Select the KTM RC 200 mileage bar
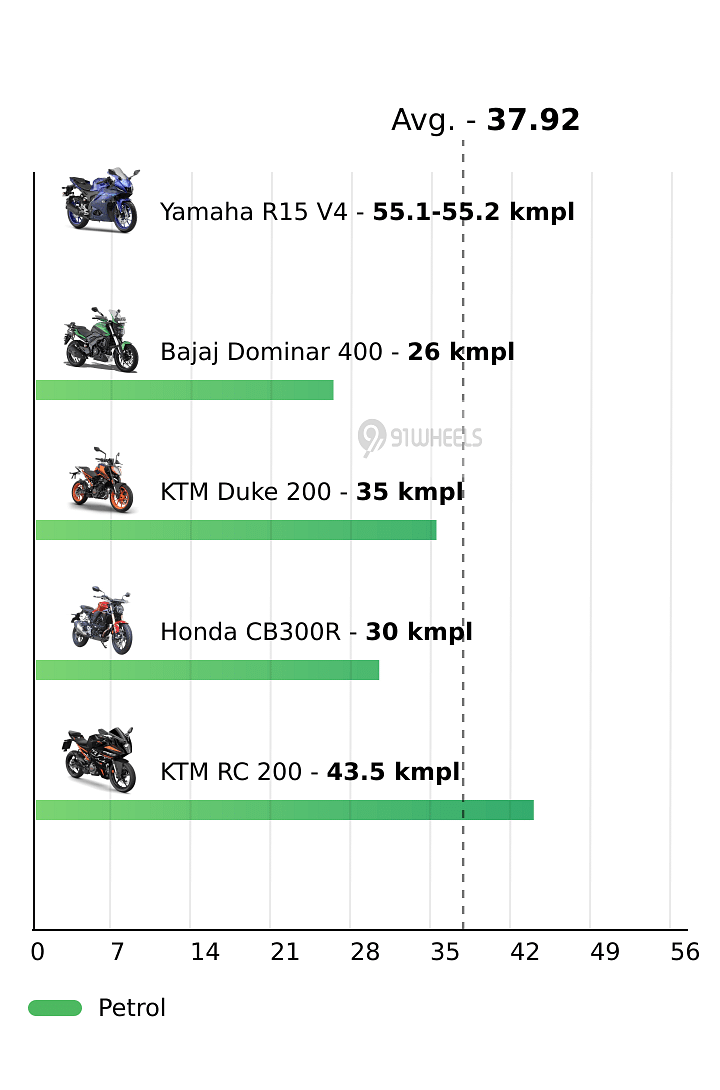The height and width of the screenshot is (1090, 720). tap(285, 810)
